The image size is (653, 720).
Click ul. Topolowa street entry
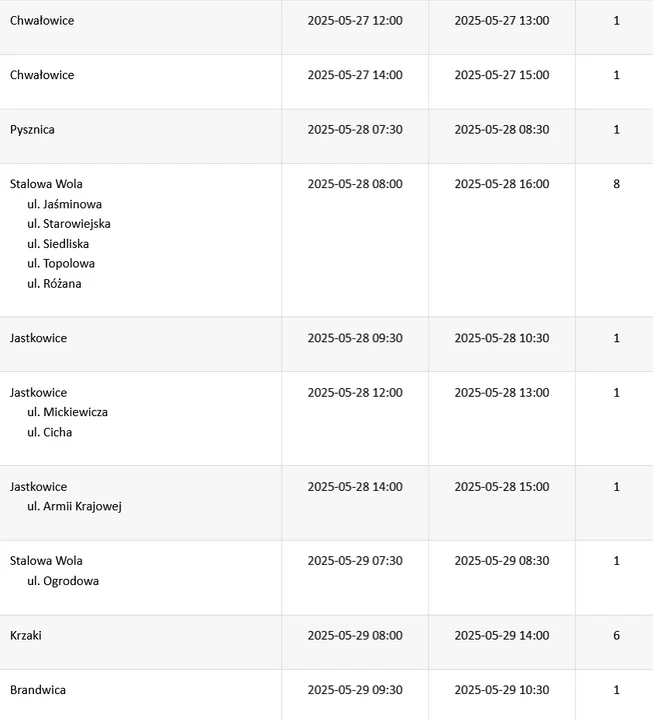(x=61, y=264)
